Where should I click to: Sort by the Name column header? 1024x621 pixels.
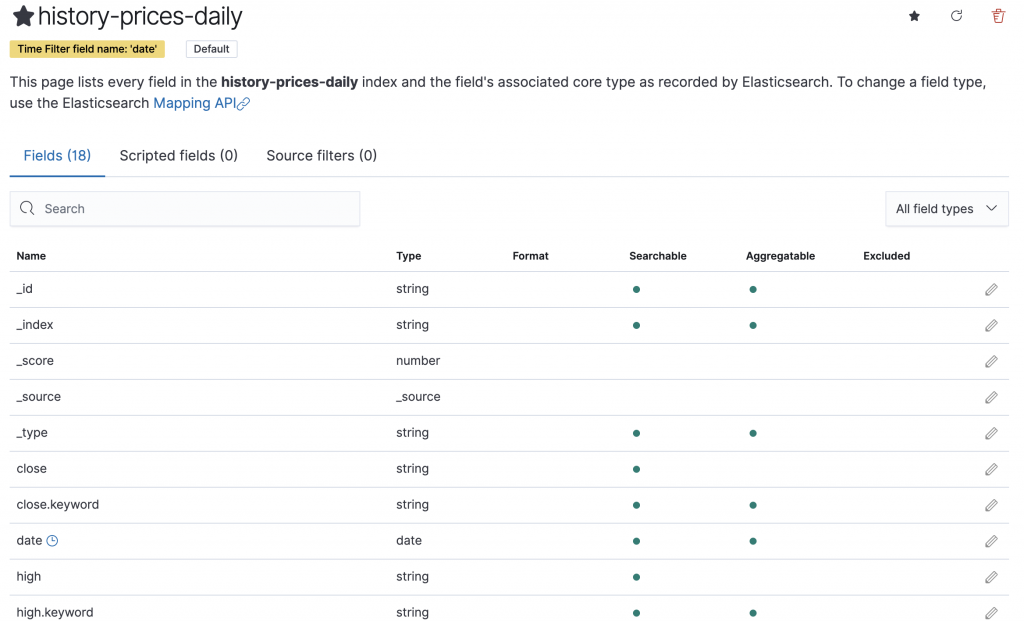pos(31,256)
